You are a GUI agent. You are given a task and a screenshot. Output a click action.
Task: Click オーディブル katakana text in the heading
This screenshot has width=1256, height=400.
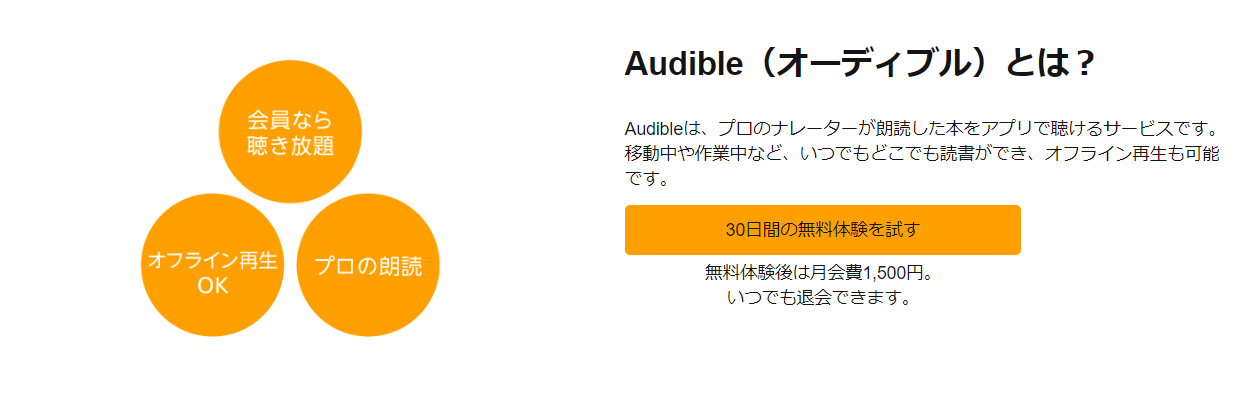tap(874, 64)
